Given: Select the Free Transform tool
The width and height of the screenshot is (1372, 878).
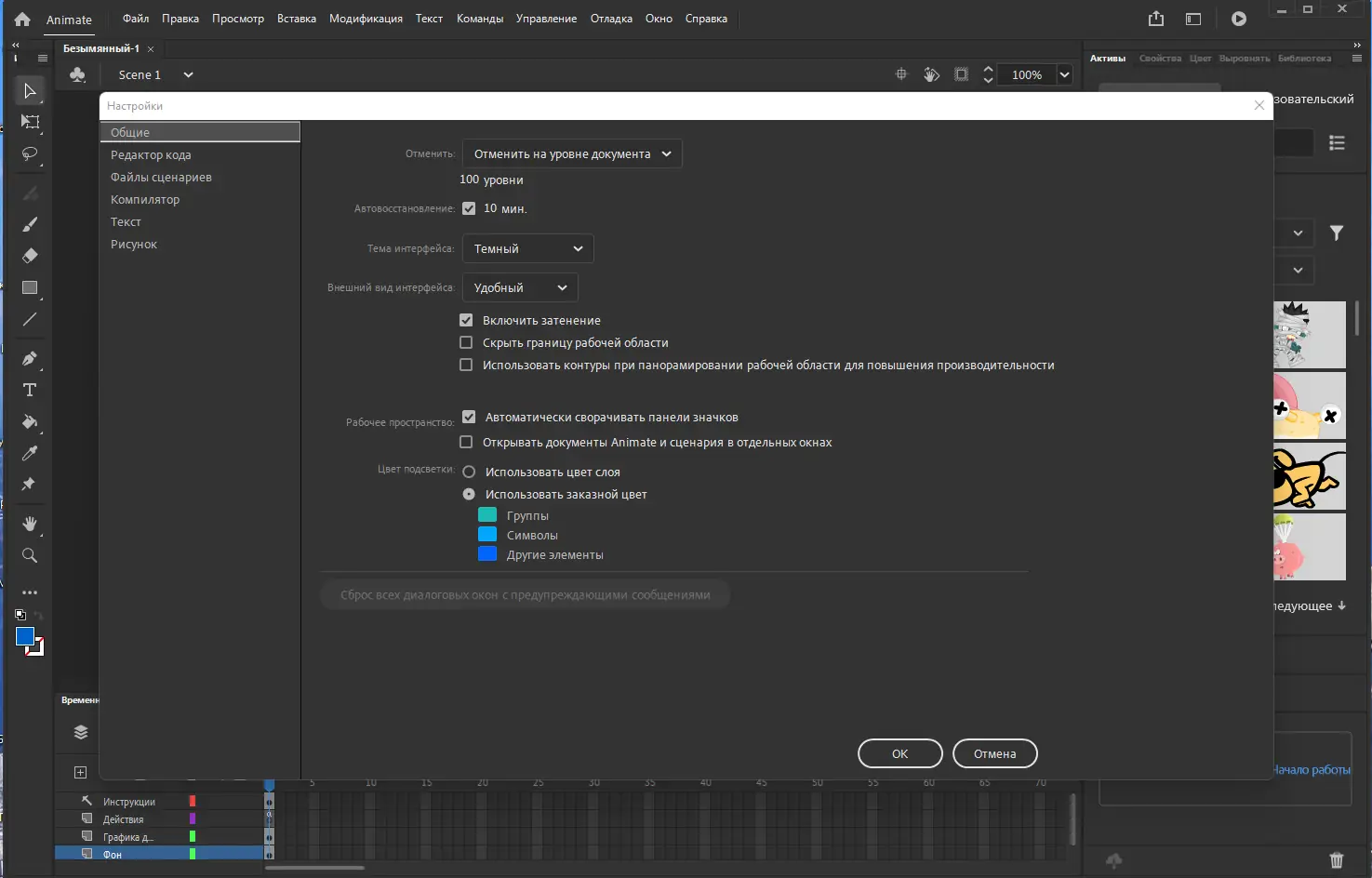Looking at the screenshot, I should (30, 122).
